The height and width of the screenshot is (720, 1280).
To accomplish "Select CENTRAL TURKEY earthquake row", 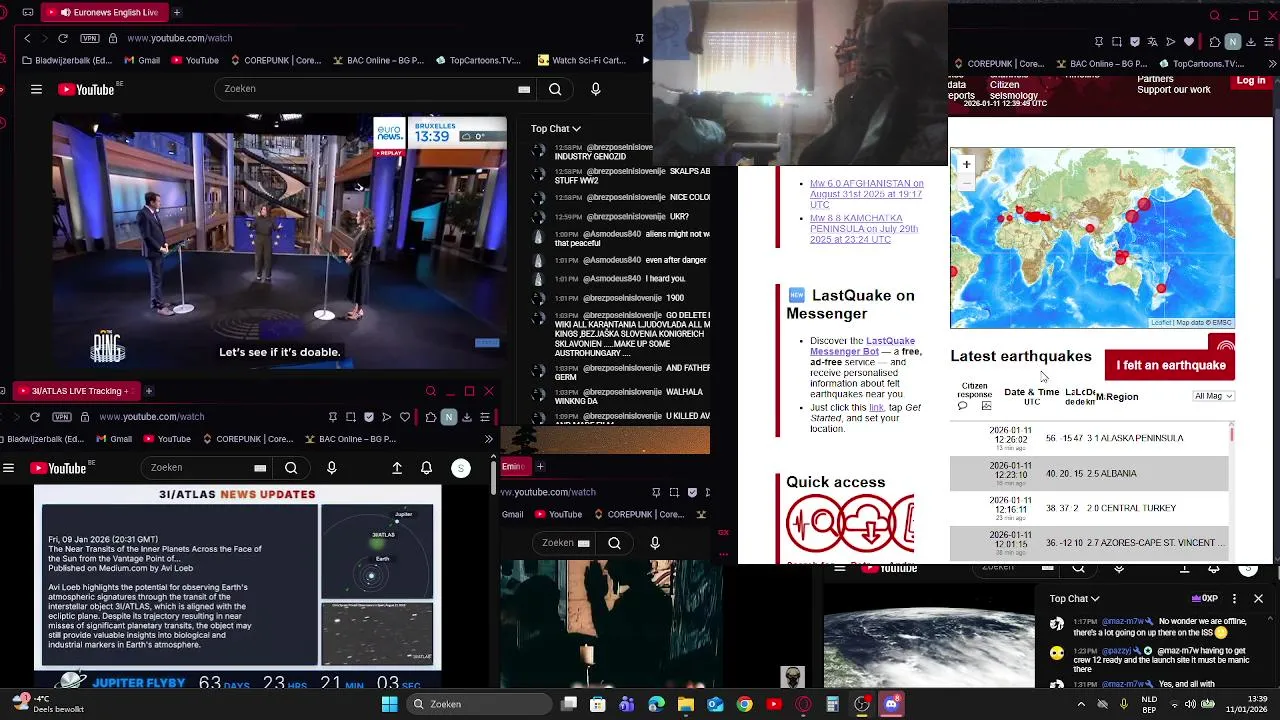I will (x=1089, y=508).
